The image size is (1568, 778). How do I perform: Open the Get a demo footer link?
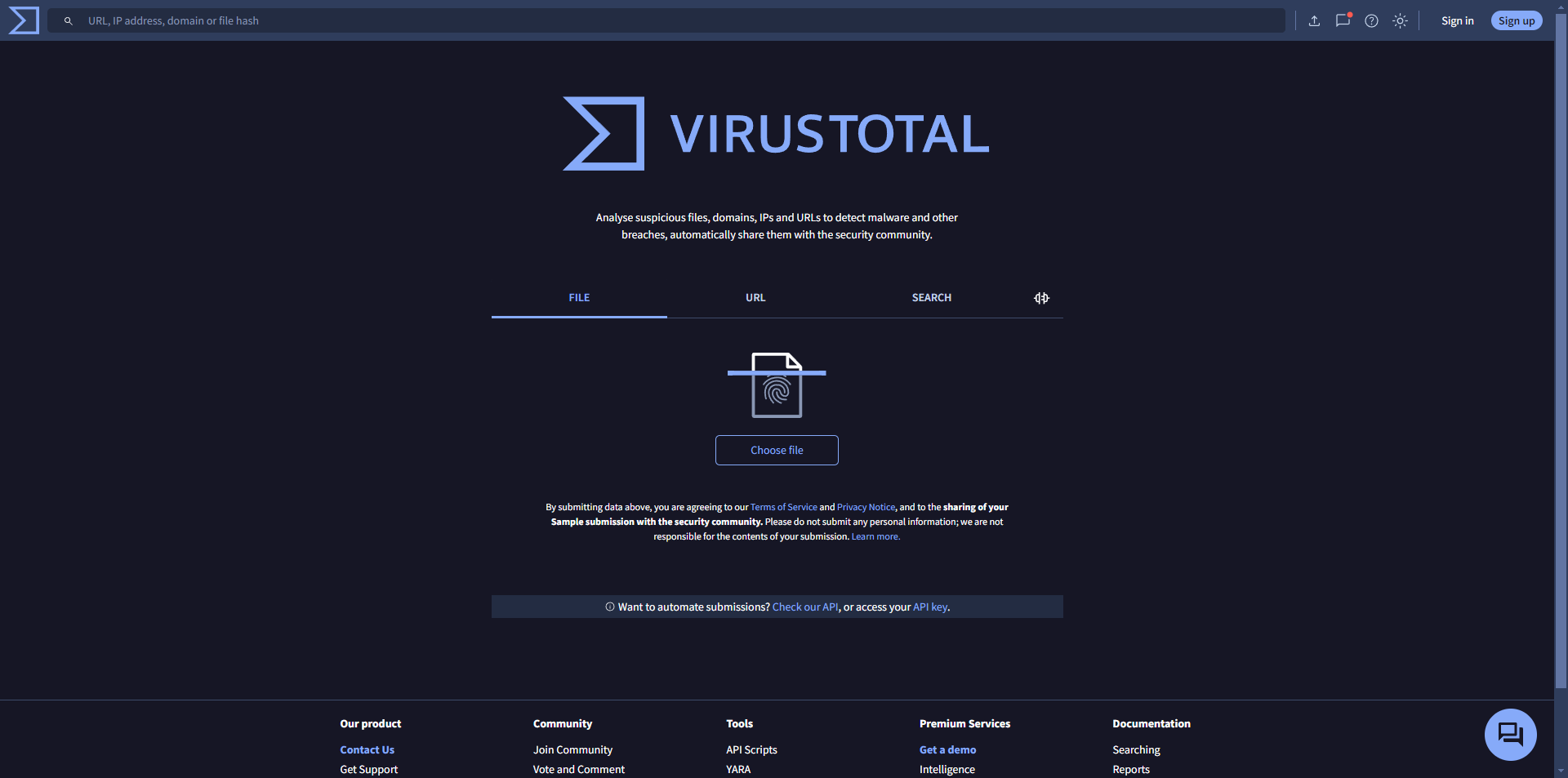tap(947, 749)
